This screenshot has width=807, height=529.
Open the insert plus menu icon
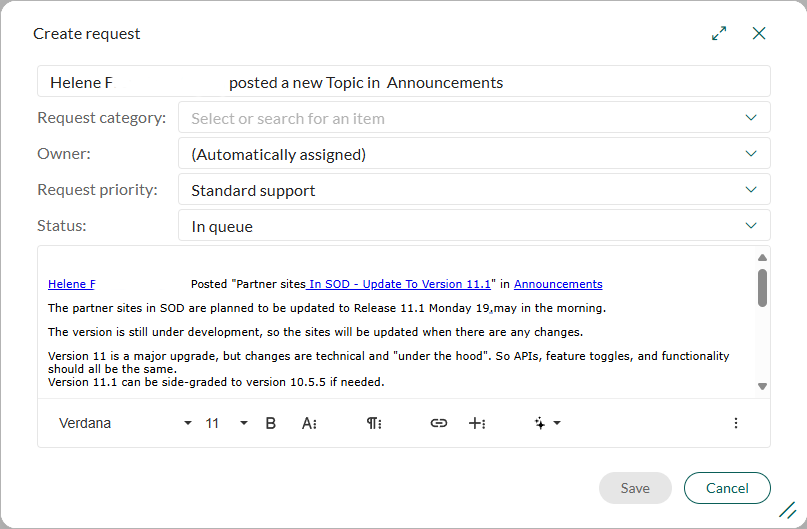point(477,423)
